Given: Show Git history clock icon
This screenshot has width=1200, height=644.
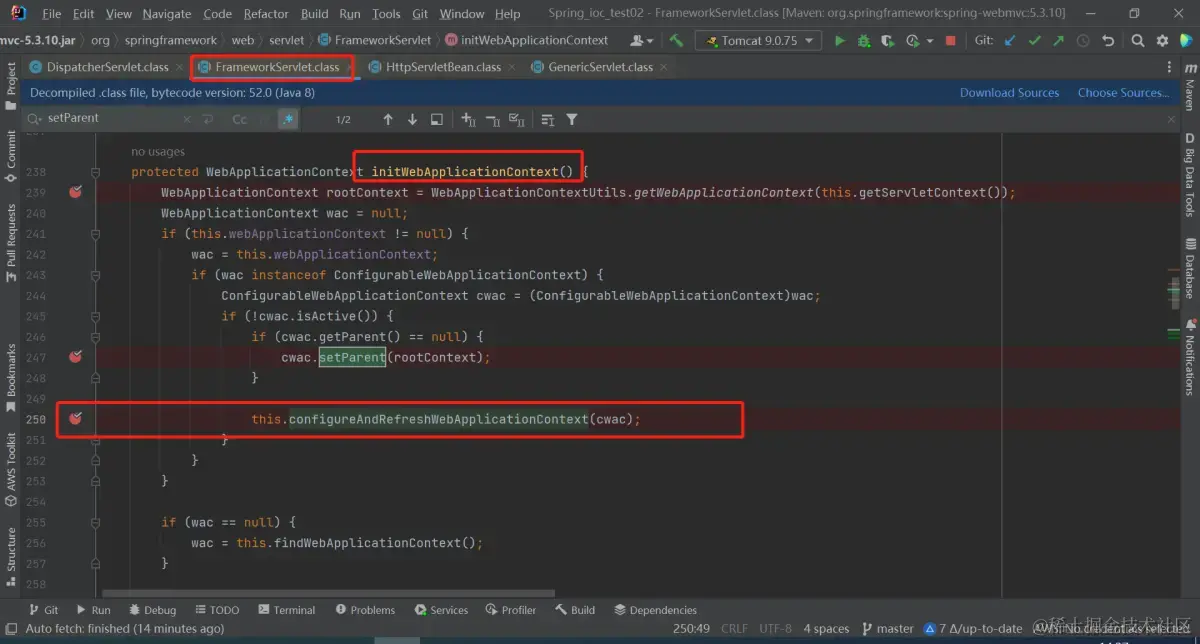Looking at the screenshot, I should coord(1082,41).
